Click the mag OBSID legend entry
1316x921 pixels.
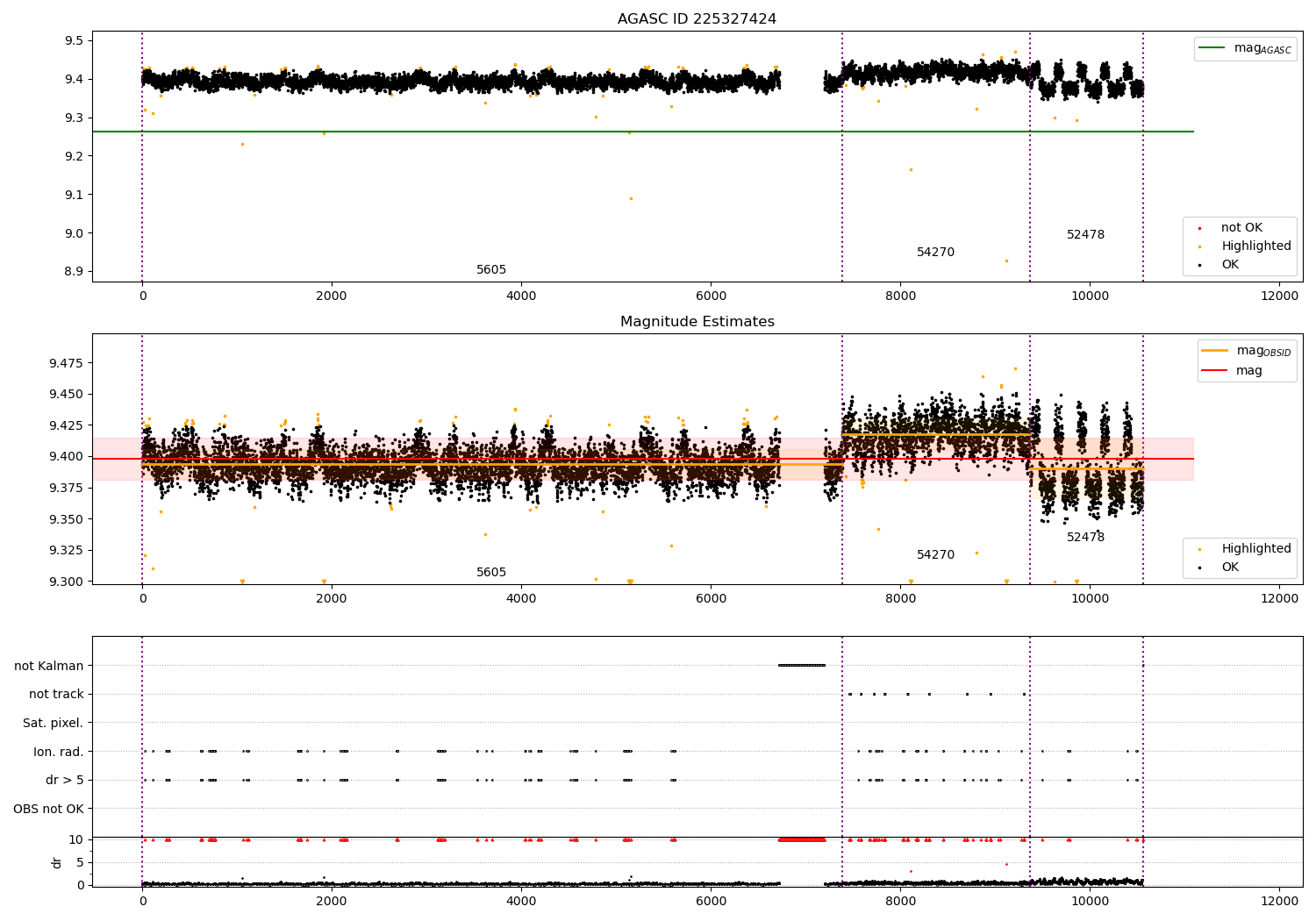[1247, 351]
